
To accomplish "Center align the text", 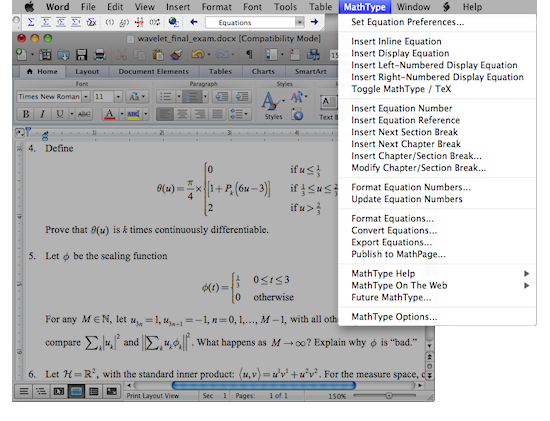I will tap(182, 114).
